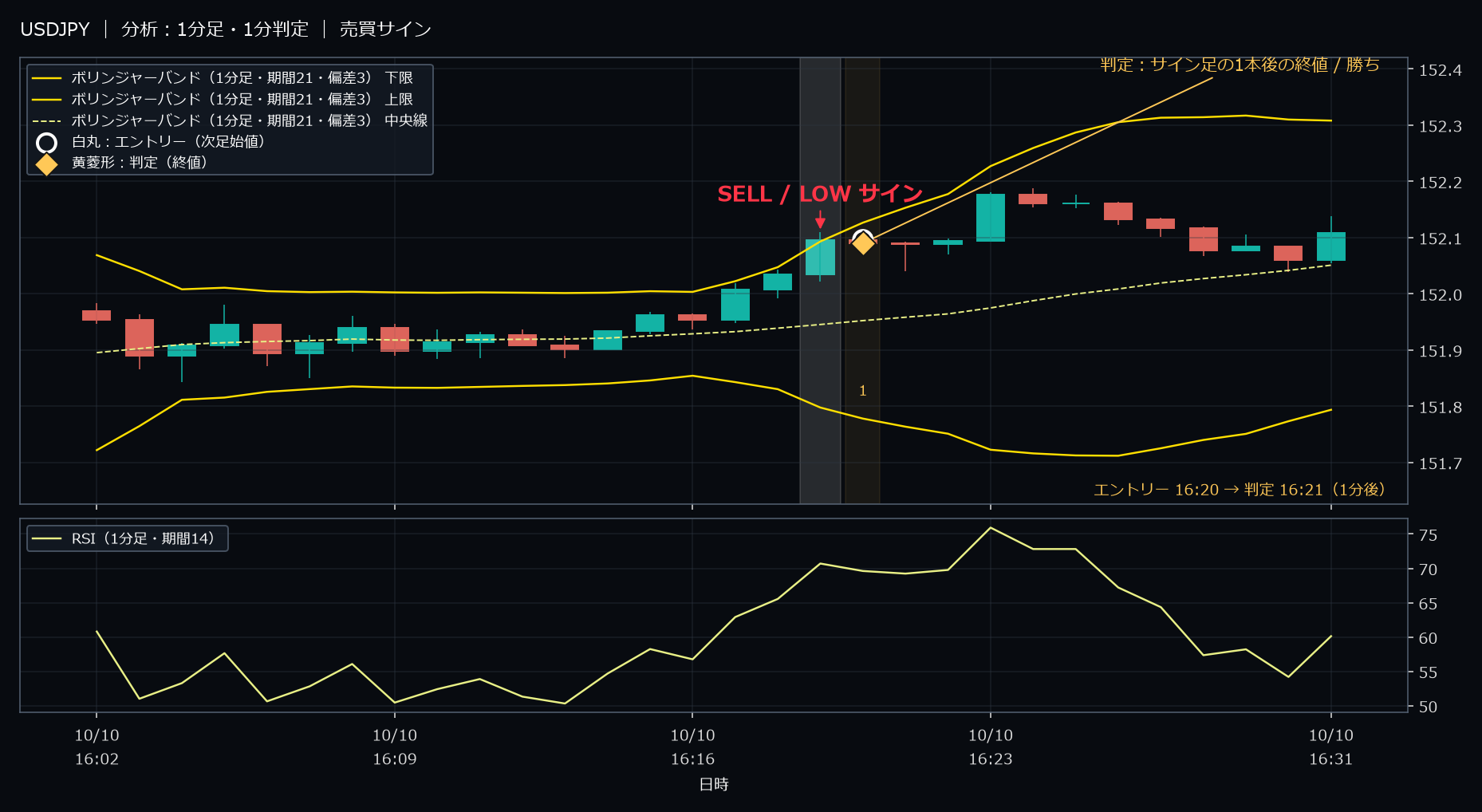This screenshot has height=812, width=1482.
Task: Click '黄菱形：判定（終値）' legend text
Action: point(140,163)
